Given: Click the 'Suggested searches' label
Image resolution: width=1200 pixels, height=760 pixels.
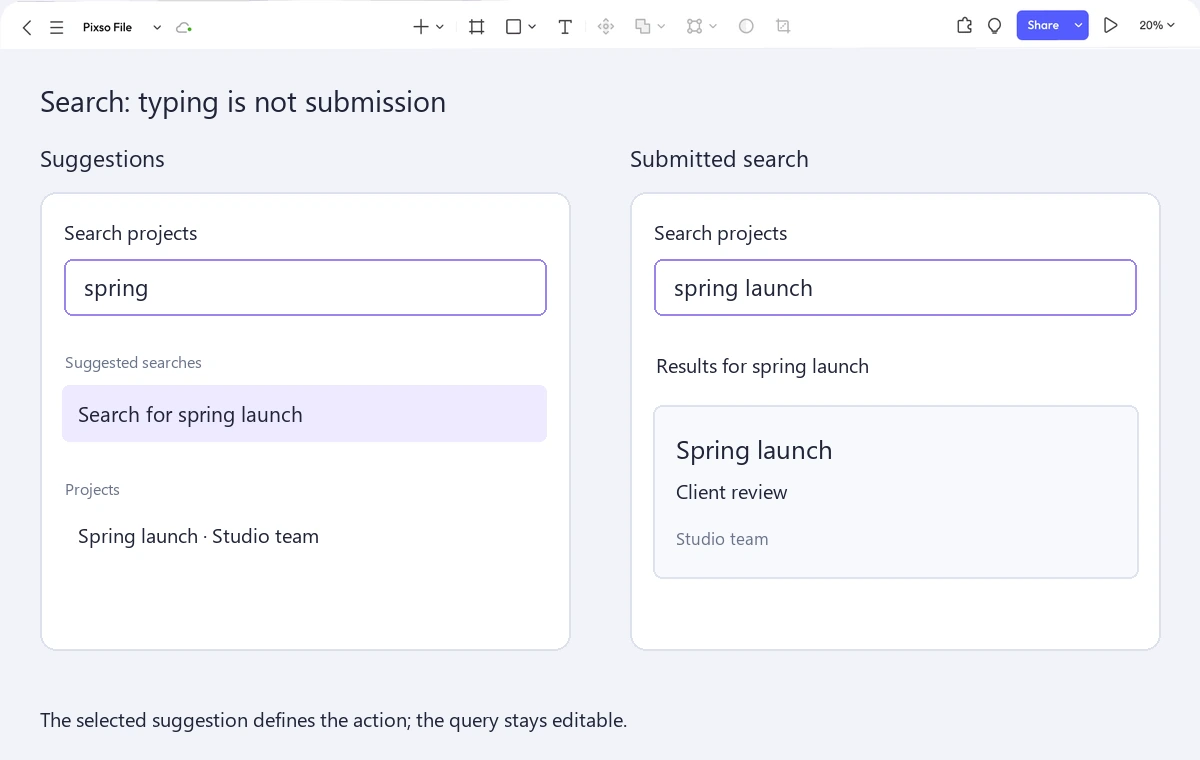Looking at the screenshot, I should coord(133,363).
